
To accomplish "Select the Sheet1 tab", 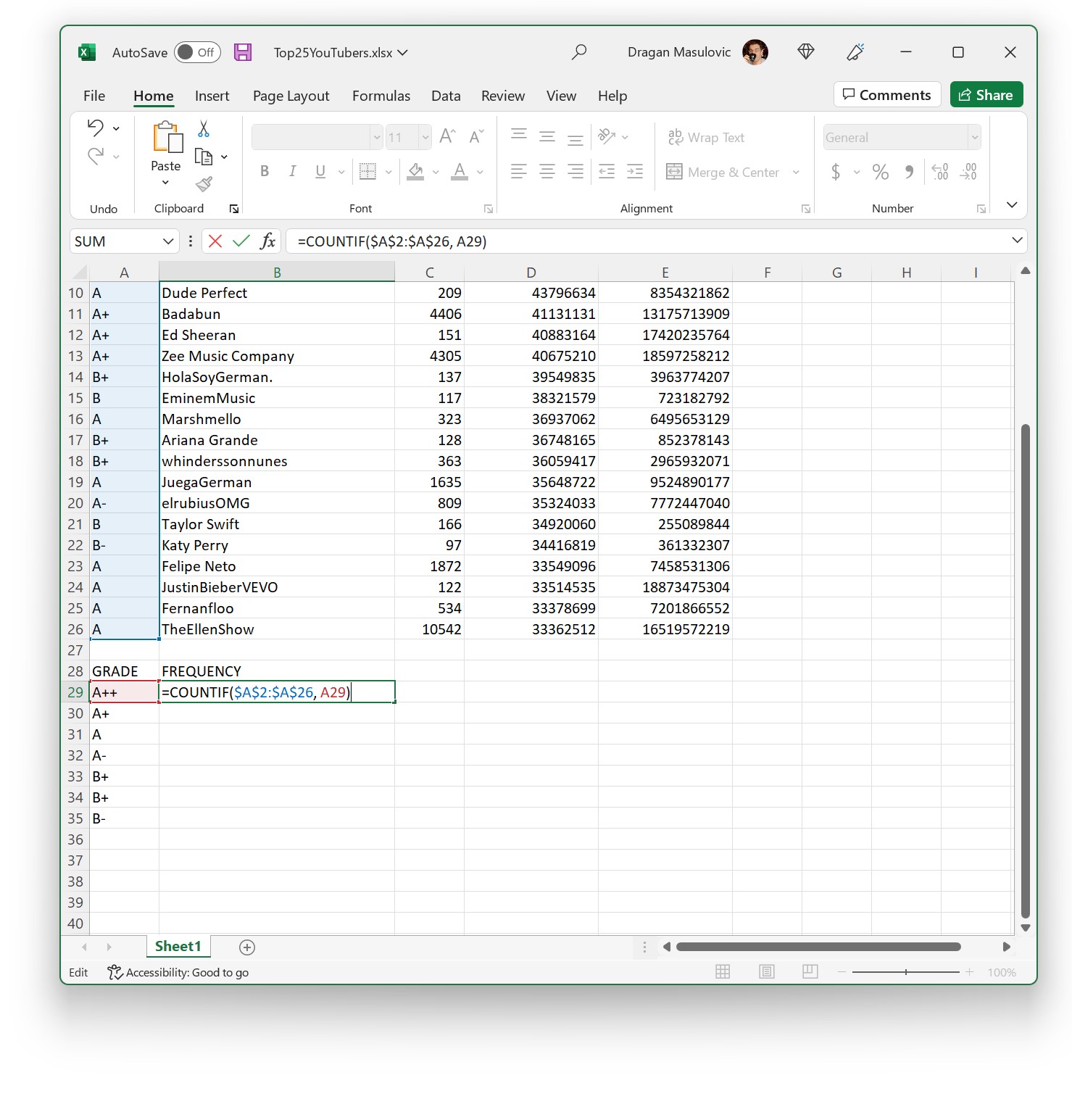I will click(x=178, y=946).
